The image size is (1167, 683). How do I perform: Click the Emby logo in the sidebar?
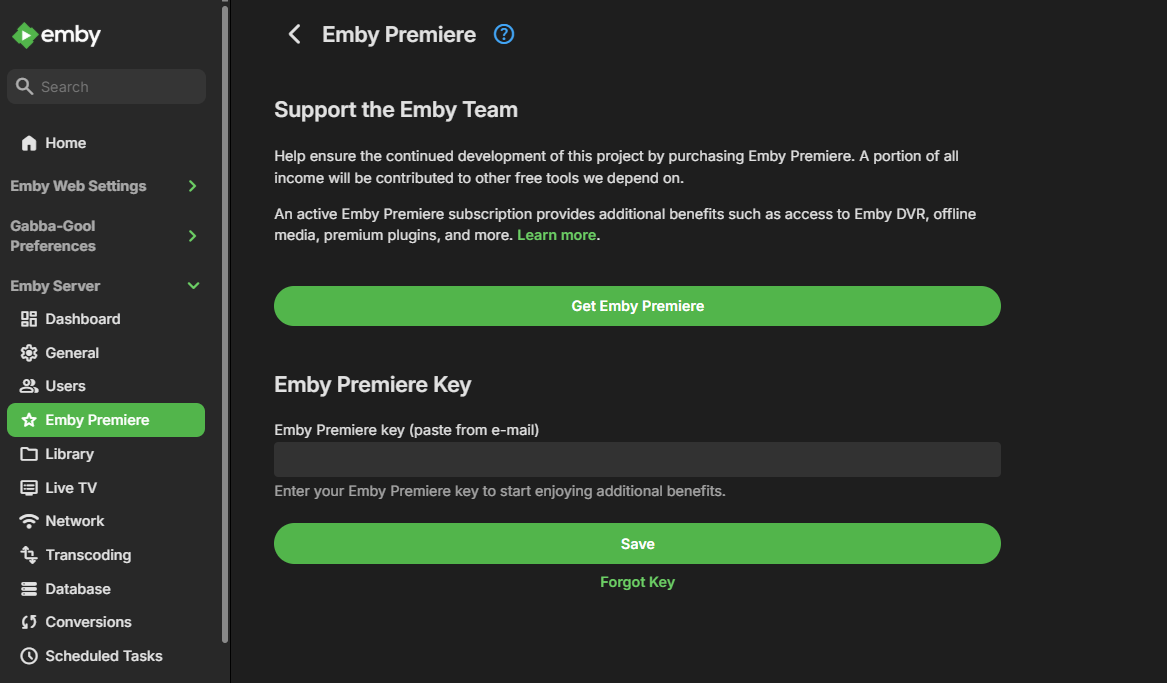point(57,36)
